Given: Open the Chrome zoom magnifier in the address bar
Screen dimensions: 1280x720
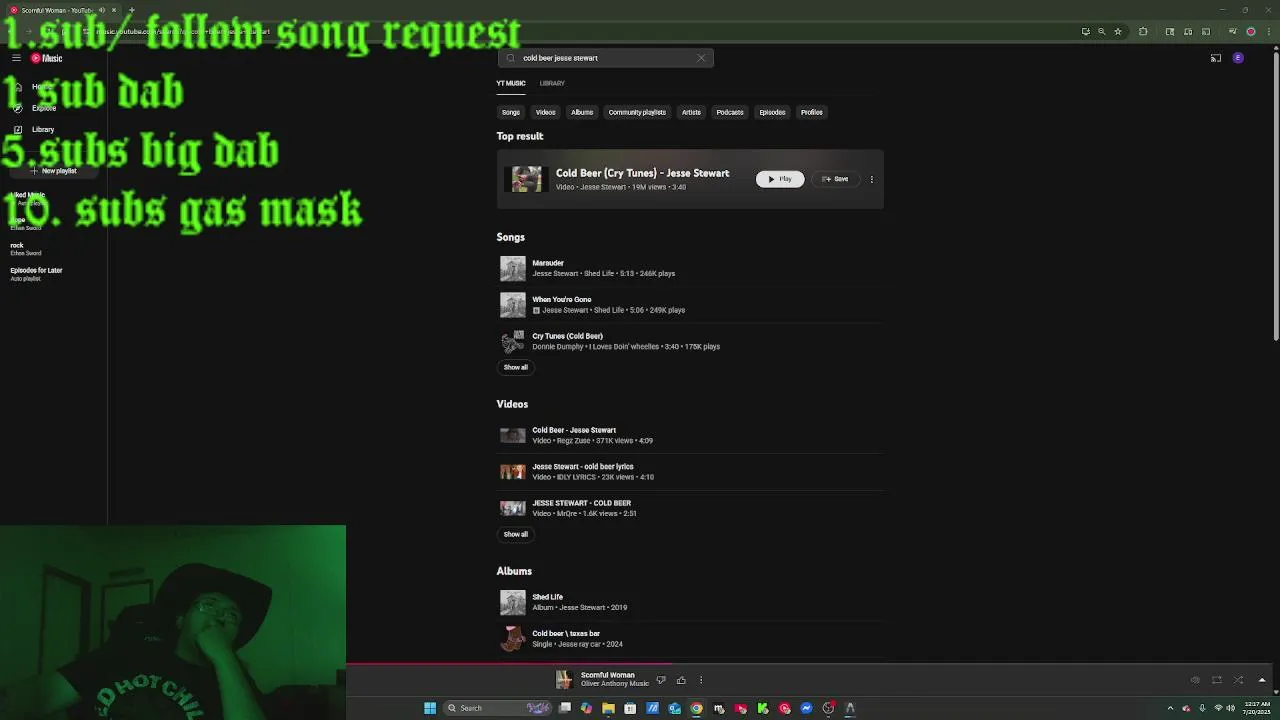Looking at the screenshot, I should click(x=1102, y=31).
